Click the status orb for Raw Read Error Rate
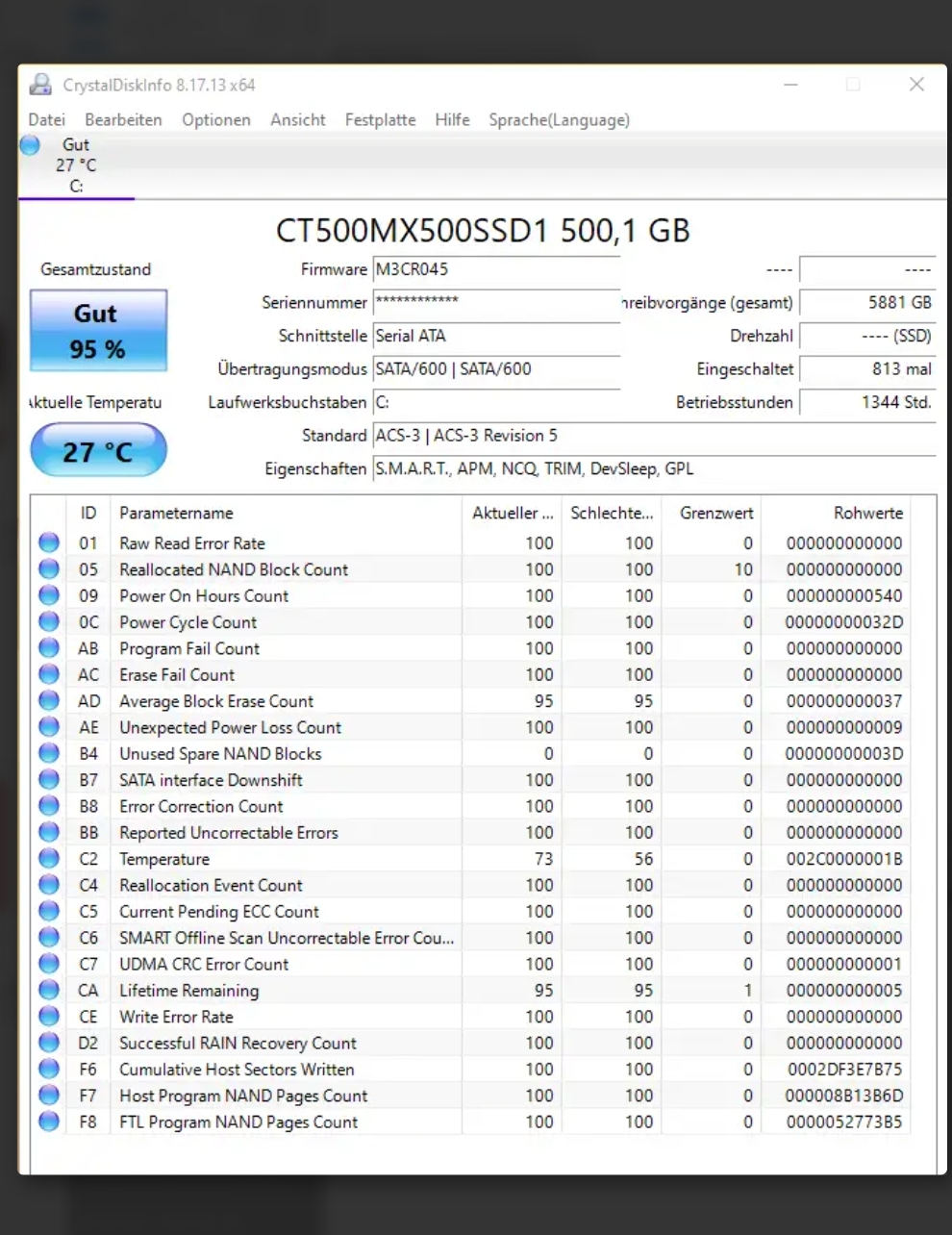The image size is (952, 1235). click(x=49, y=542)
